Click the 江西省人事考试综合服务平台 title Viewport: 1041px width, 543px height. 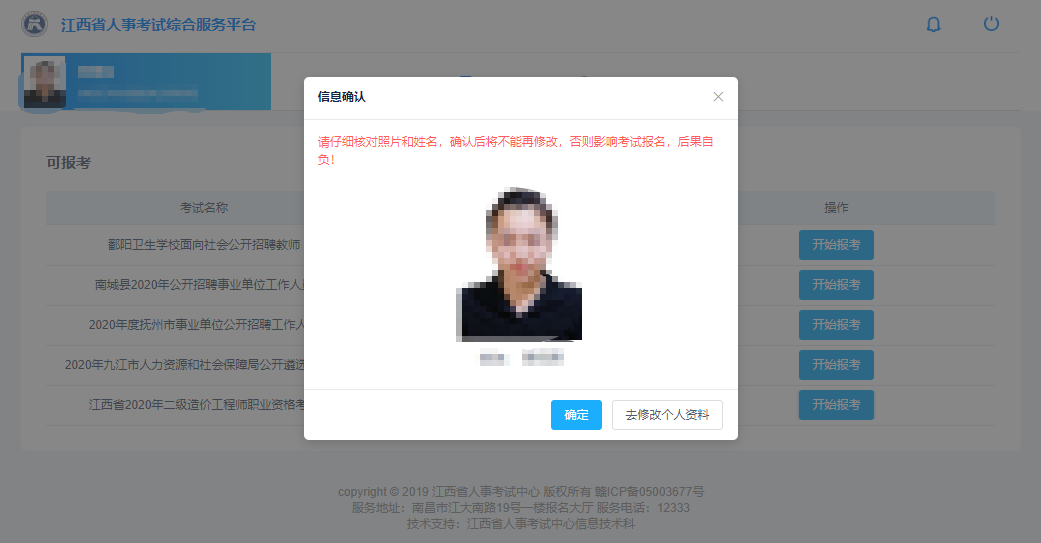tap(158, 25)
